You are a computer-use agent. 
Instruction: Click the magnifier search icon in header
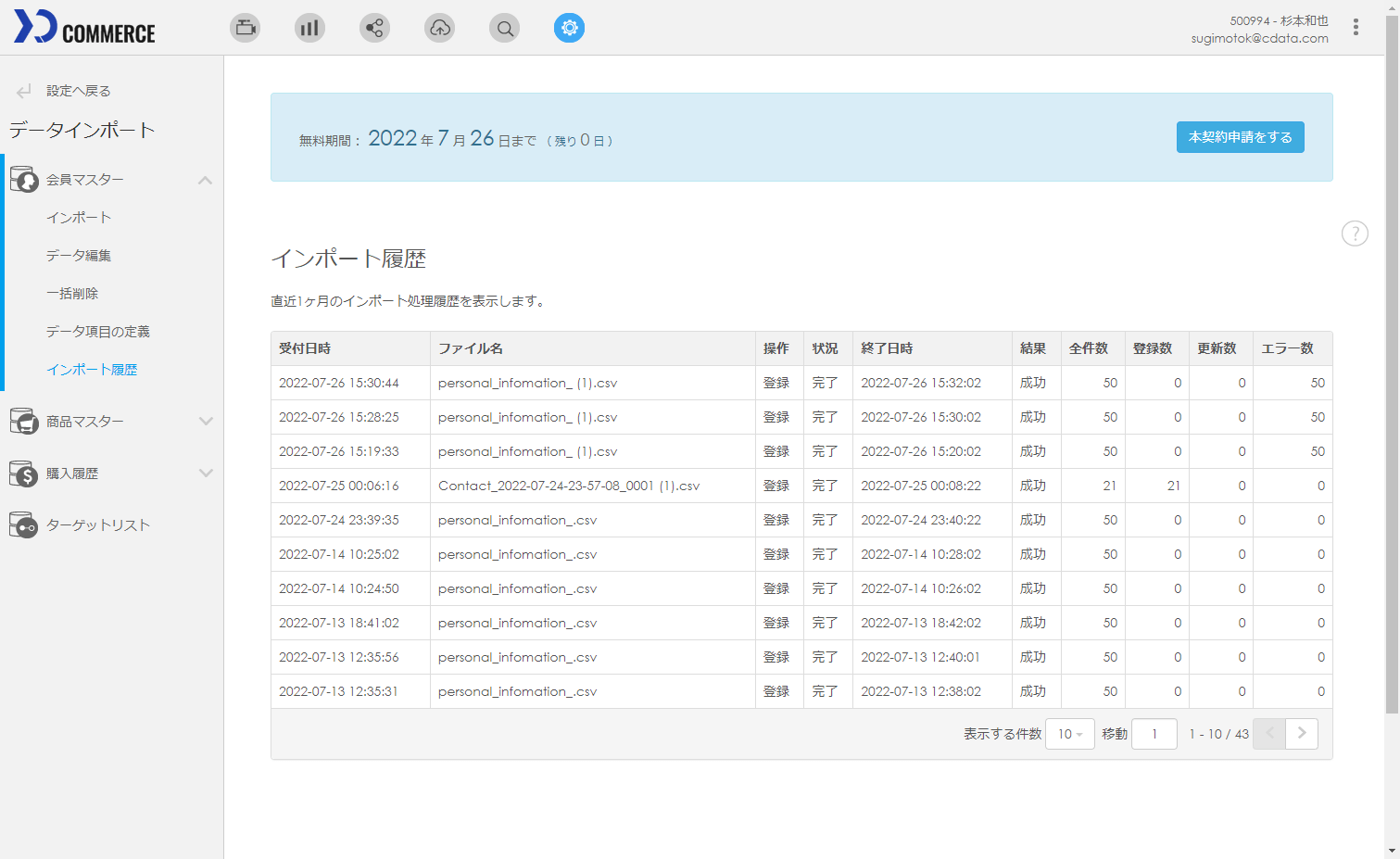click(504, 28)
